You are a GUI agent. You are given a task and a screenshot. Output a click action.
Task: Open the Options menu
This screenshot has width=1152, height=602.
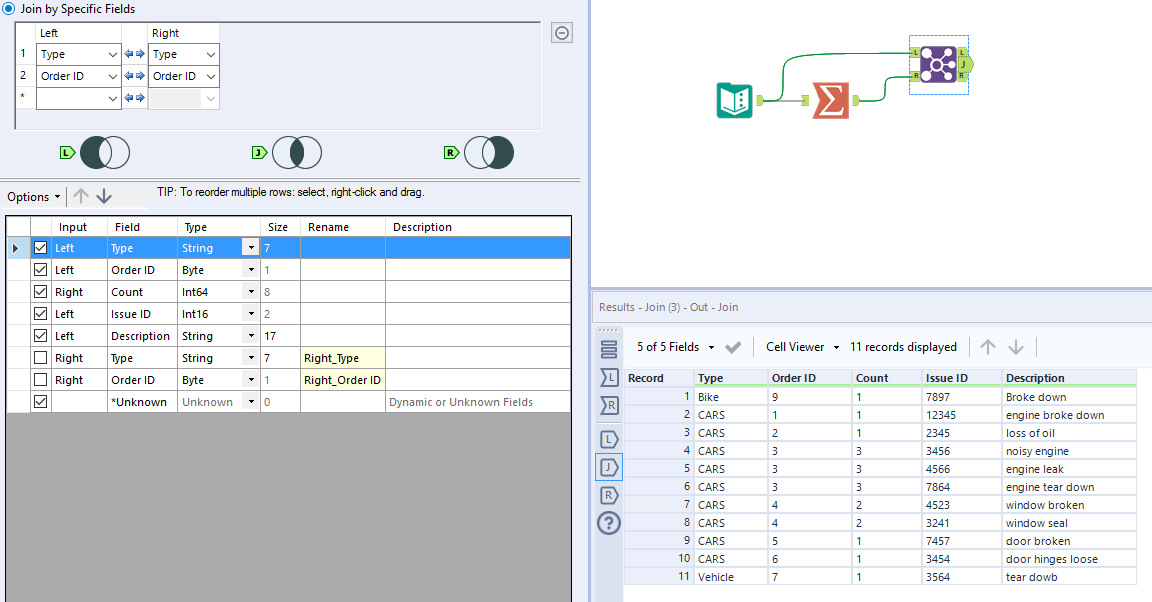click(33, 196)
